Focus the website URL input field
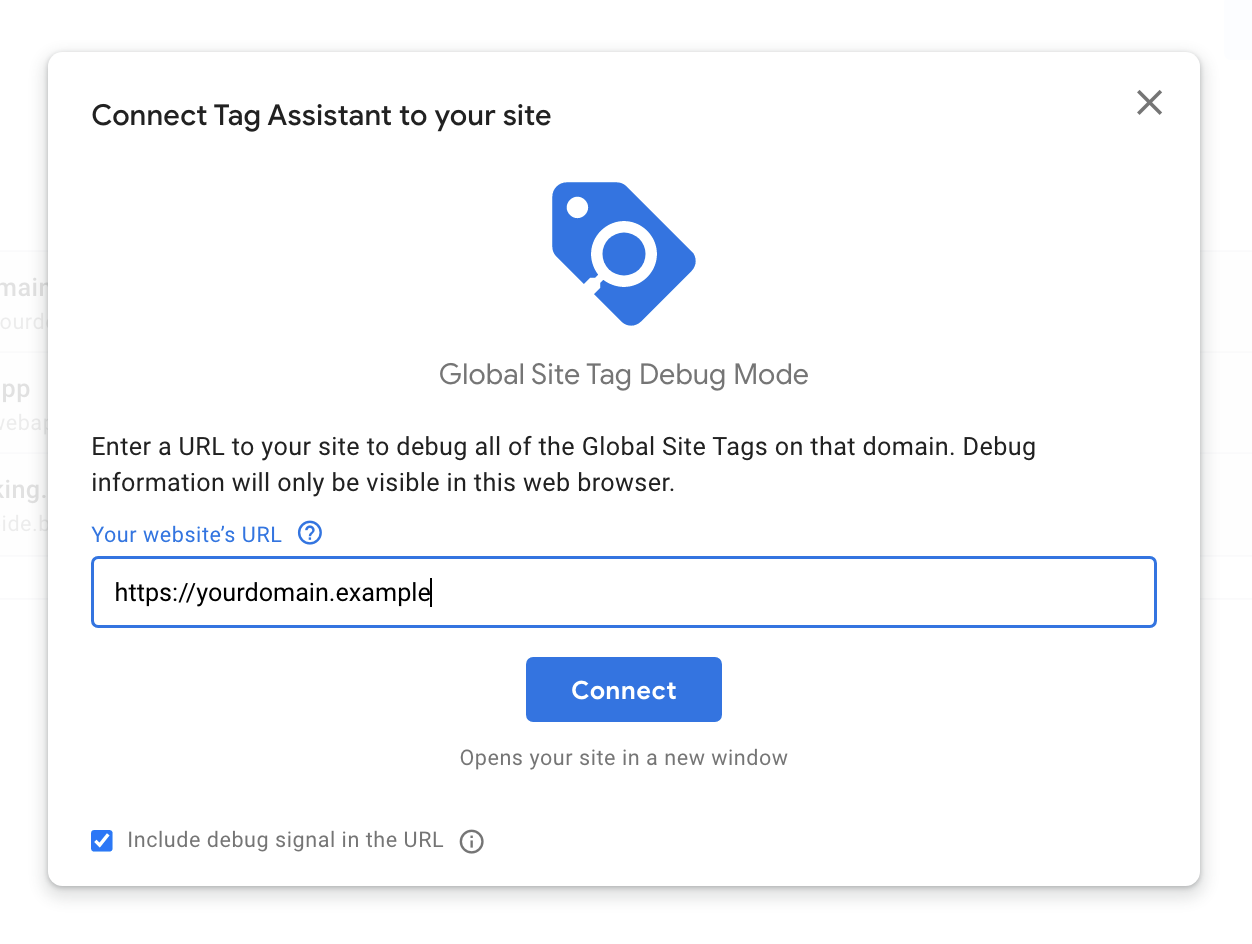The height and width of the screenshot is (944, 1252). click(x=624, y=592)
